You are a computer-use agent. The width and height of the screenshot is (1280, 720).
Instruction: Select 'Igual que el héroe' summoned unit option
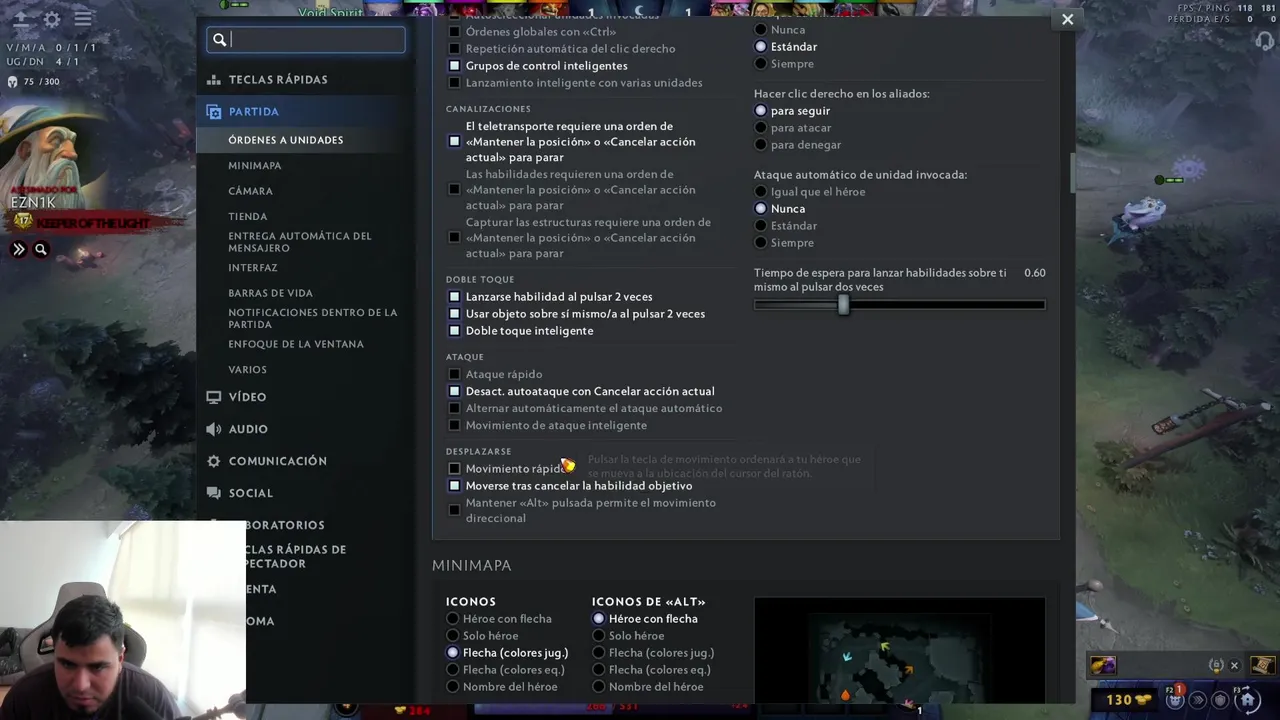point(761,192)
